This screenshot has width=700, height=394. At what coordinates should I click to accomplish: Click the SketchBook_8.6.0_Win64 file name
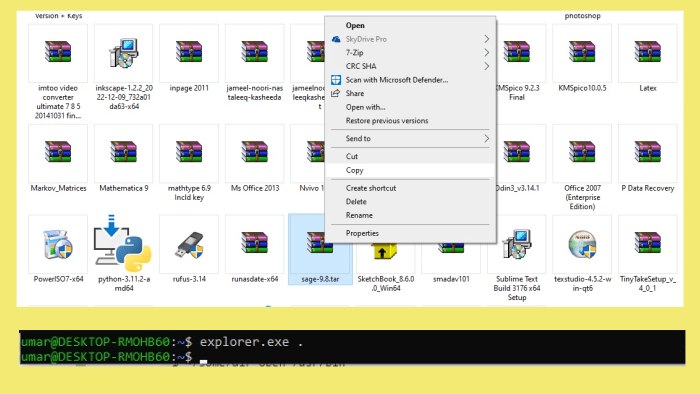(x=386, y=283)
